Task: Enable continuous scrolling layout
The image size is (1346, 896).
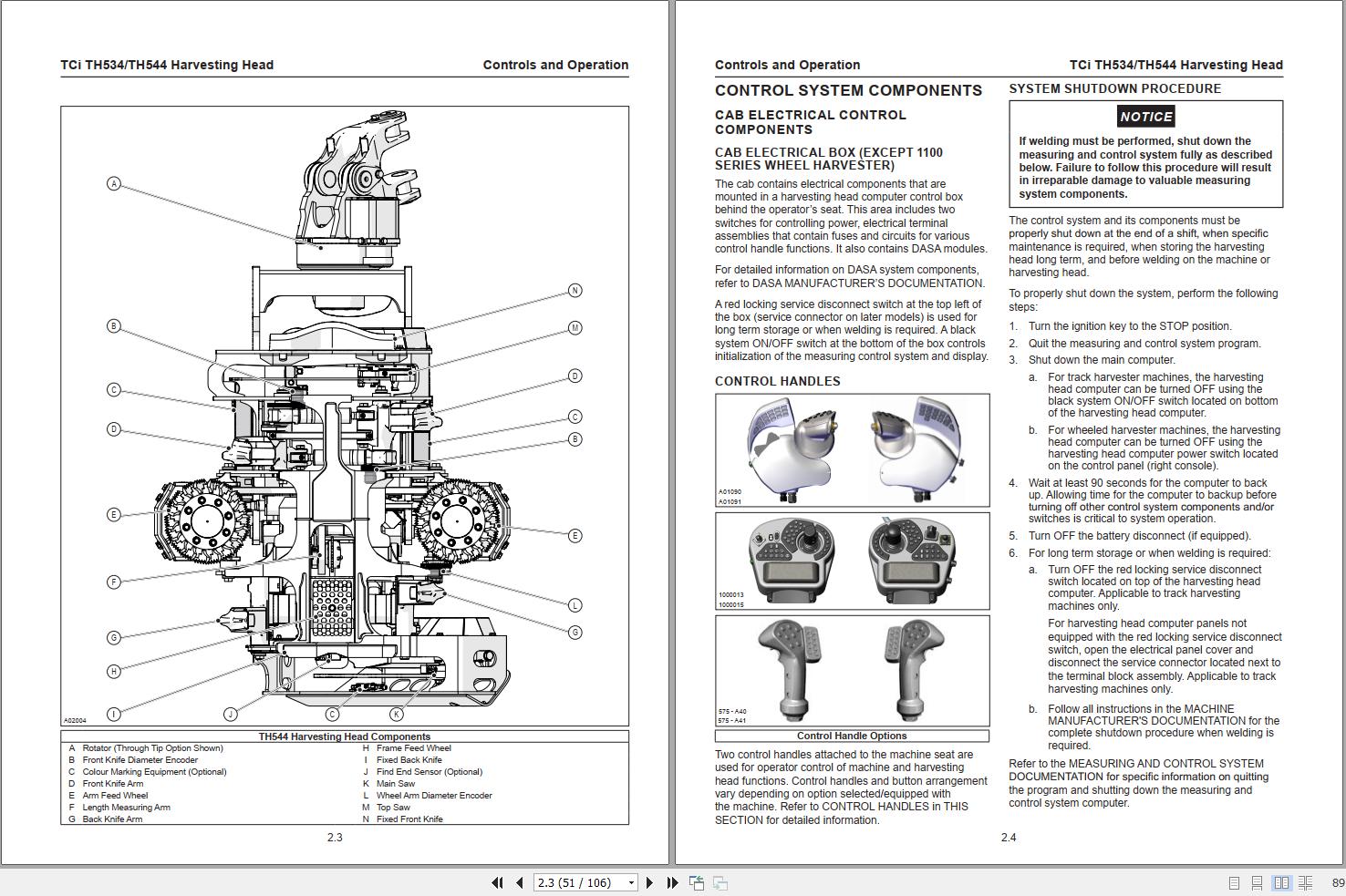Action: pyautogui.click(x=1258, y=882)
